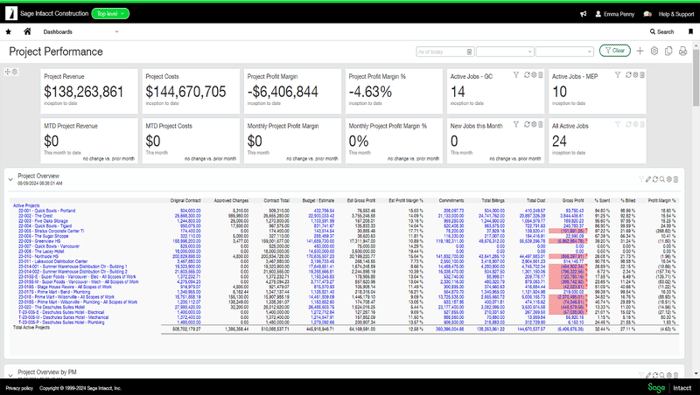Refresh the Active Jobs - MEP card
This screenshot has height=395, width=700.
[x=629, y=75]
